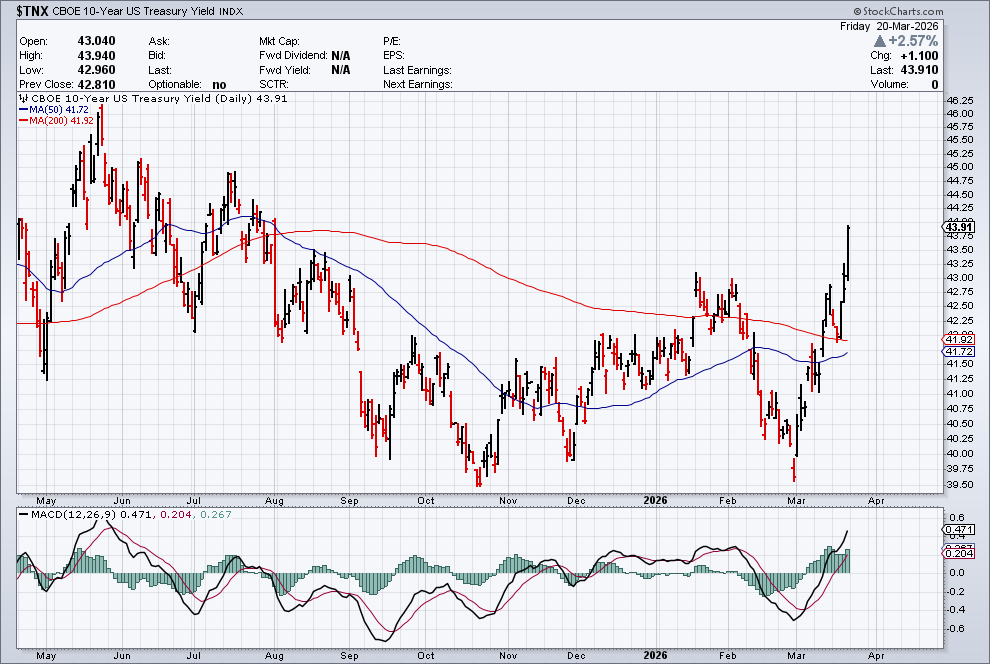The image size is (990, 664).
Task: Click the Open value 43.040
Action: point(97,41)
